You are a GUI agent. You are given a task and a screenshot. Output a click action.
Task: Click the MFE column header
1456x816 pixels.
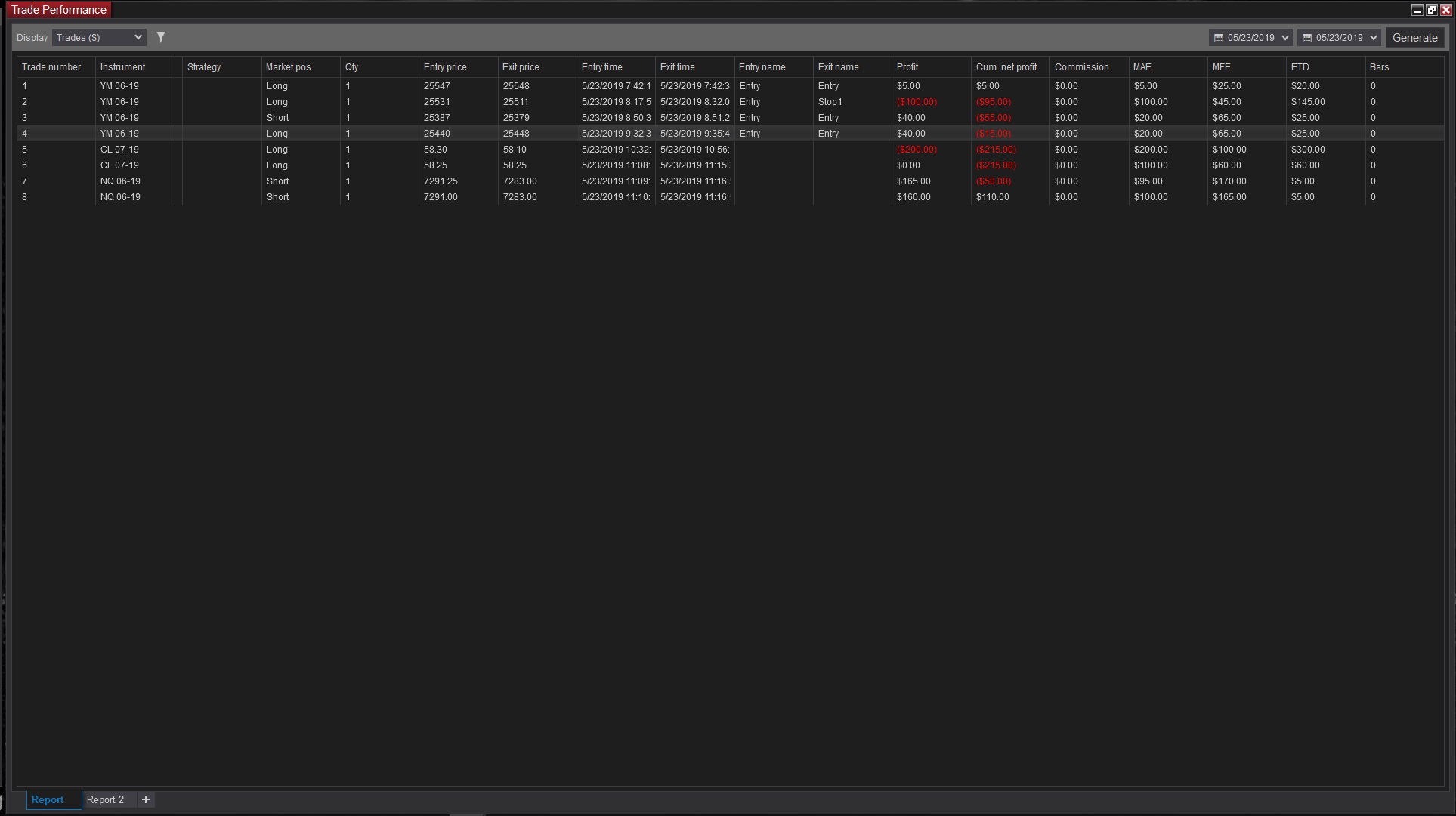click(x=1247, y=67)
